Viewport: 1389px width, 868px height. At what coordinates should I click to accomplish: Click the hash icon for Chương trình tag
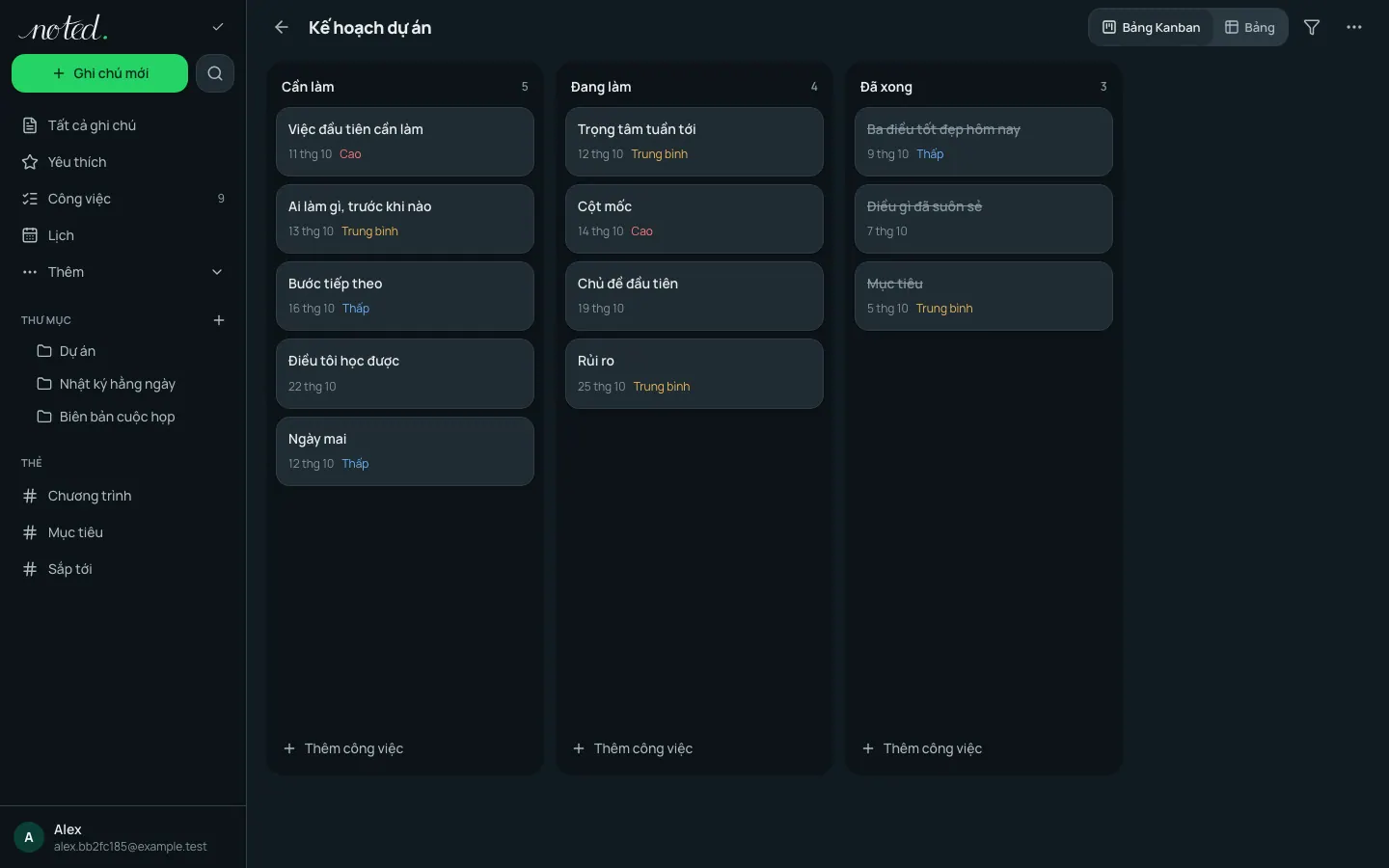(x=30, y=496)
